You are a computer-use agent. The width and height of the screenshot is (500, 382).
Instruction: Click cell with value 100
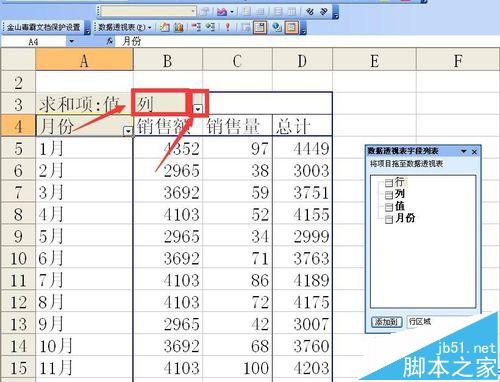[237, 368]
